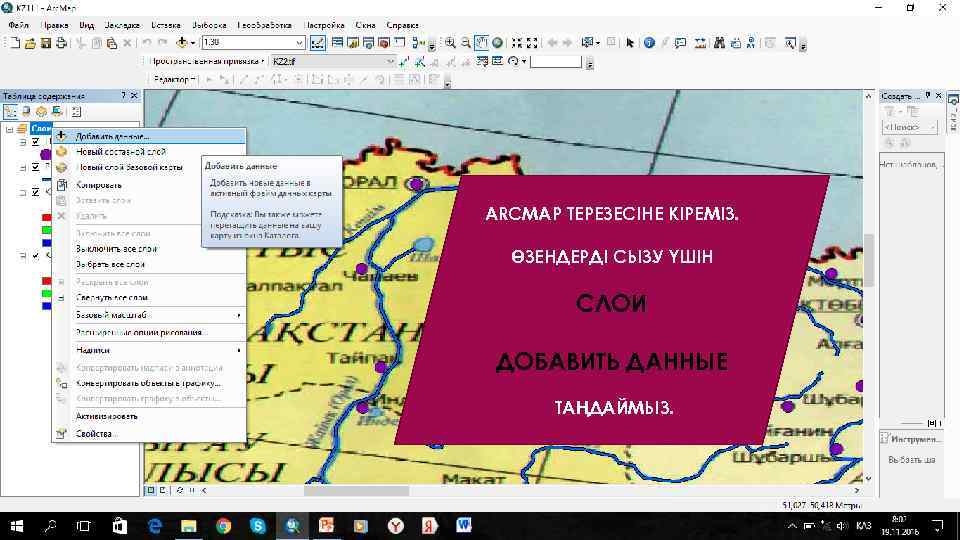The height and width of the screenshot is (540, 960).
Task: Expand the Надписи submenu
Action: [x=149, y=350]
